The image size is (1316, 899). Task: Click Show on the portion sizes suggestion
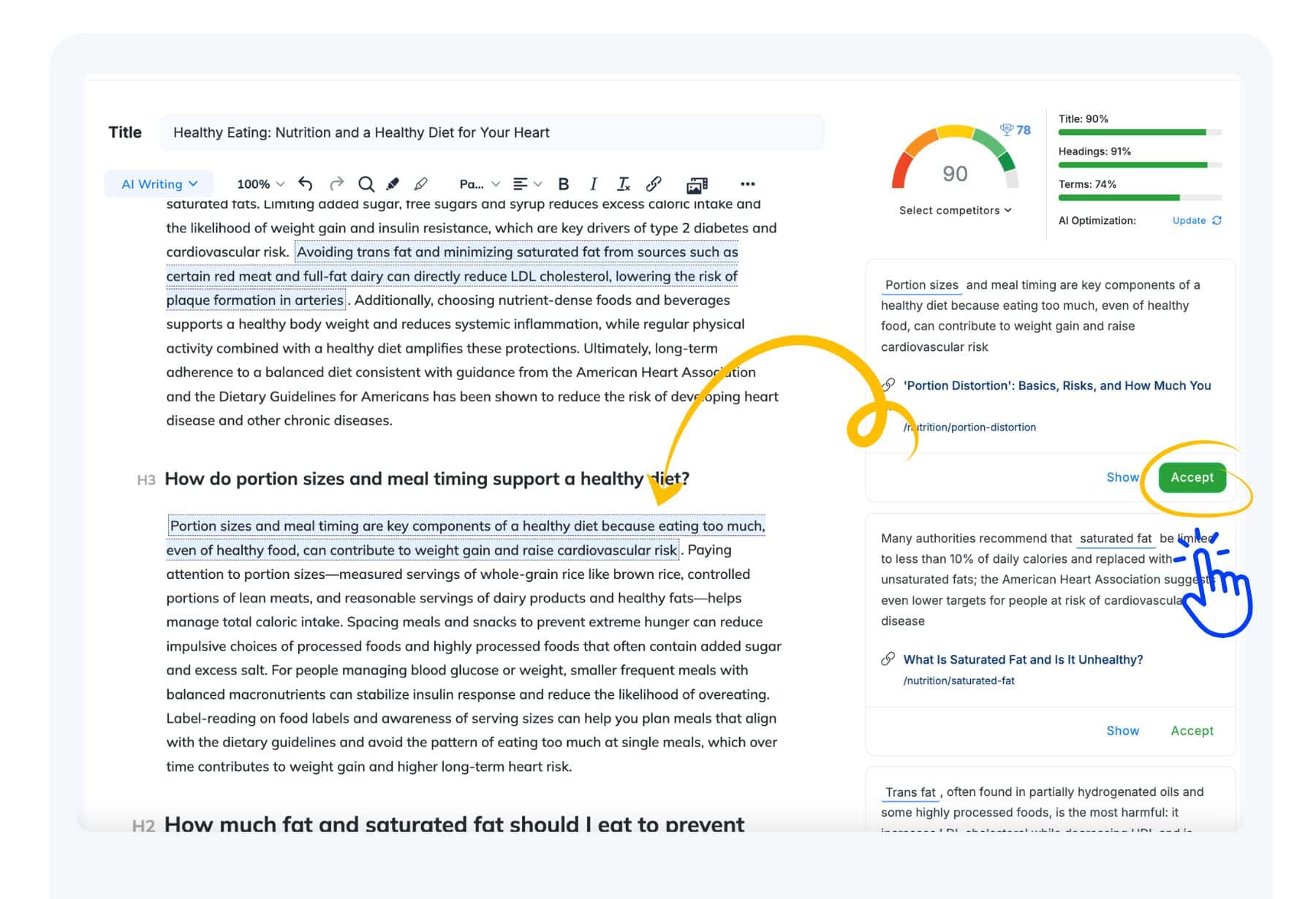[x=1122, y=477]
